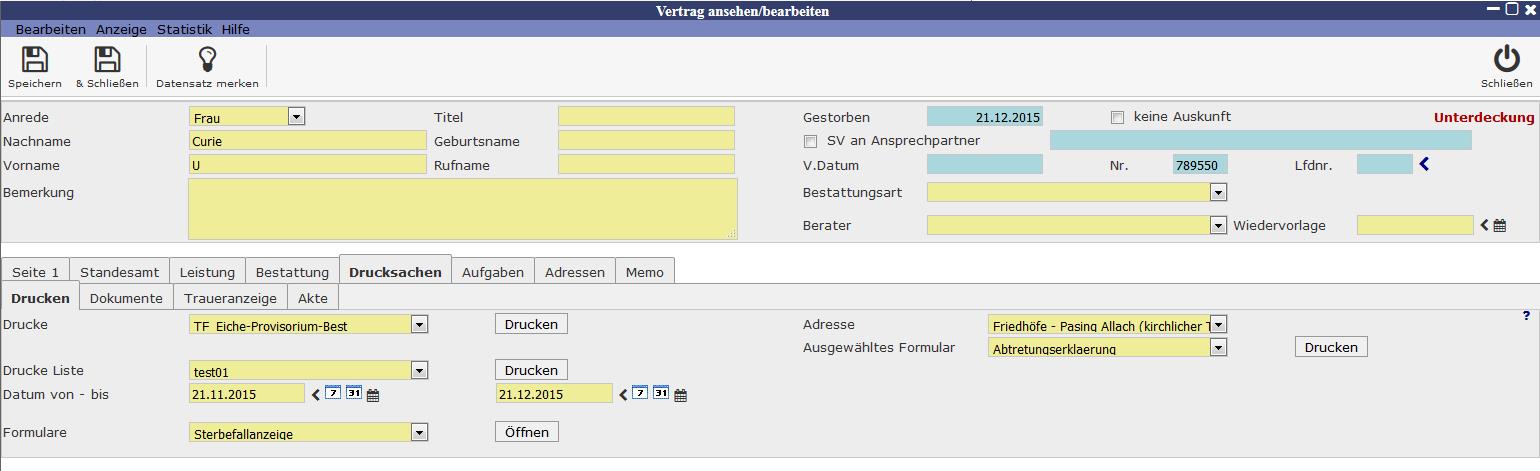This screenshot has height=471, width=1540.
Task: Enable the keine Auskunft checkbox
Action: (1117, 117)
